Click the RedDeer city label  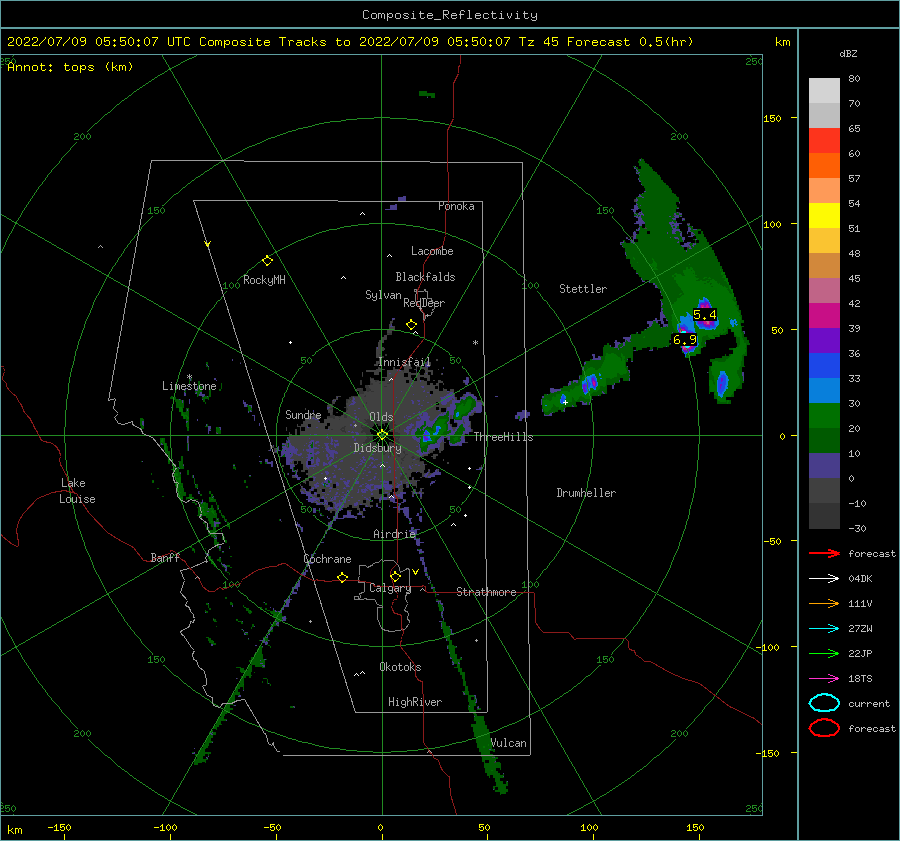pos(424,303)
